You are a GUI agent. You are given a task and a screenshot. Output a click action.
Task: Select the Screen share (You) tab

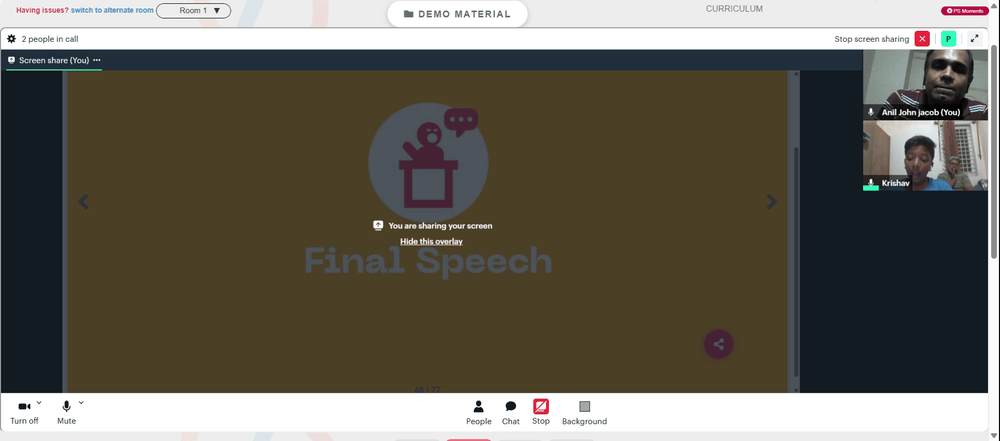pos(54,60)
